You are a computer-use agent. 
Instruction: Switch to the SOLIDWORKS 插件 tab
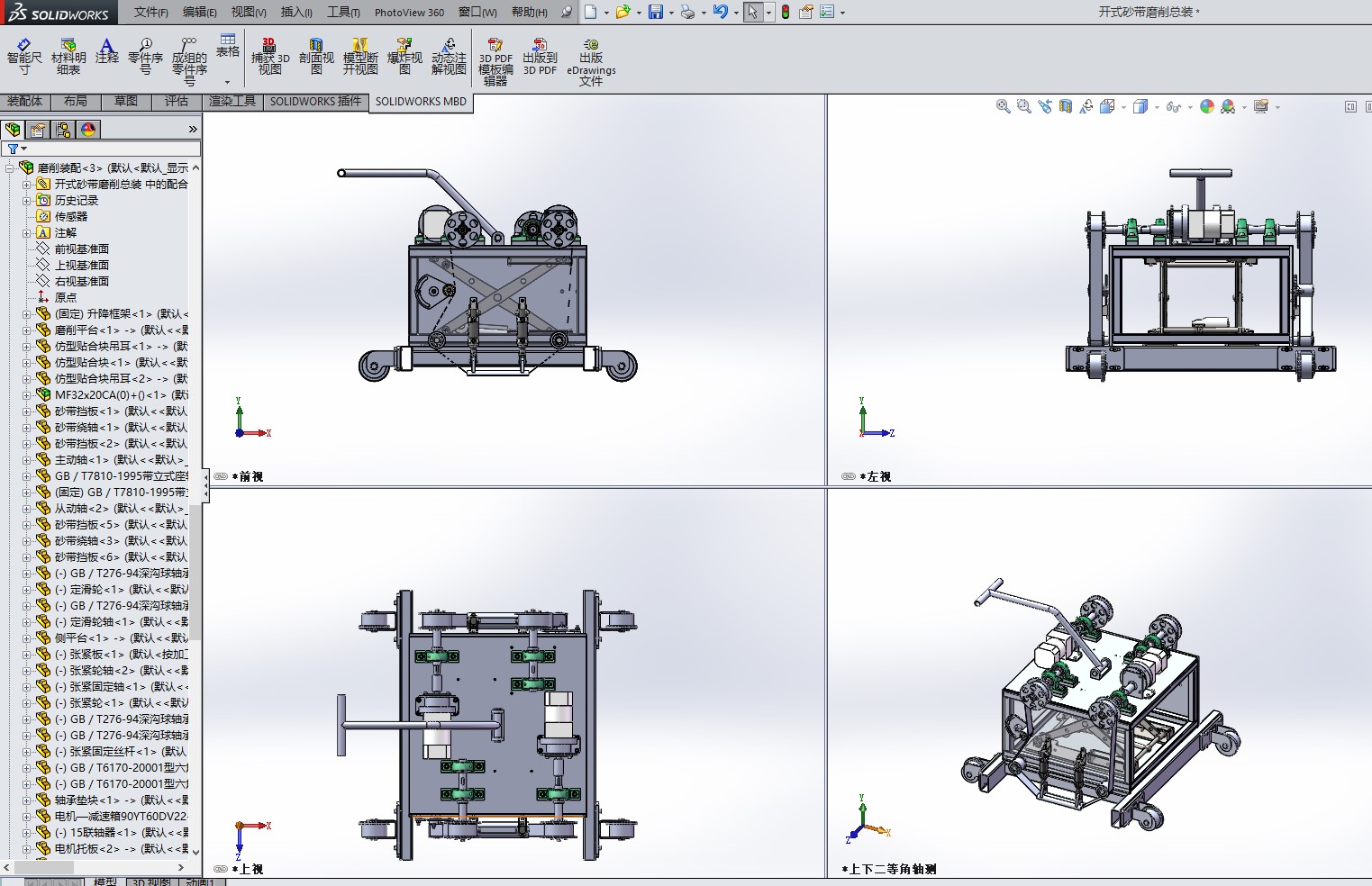click(x=315, y=101)
